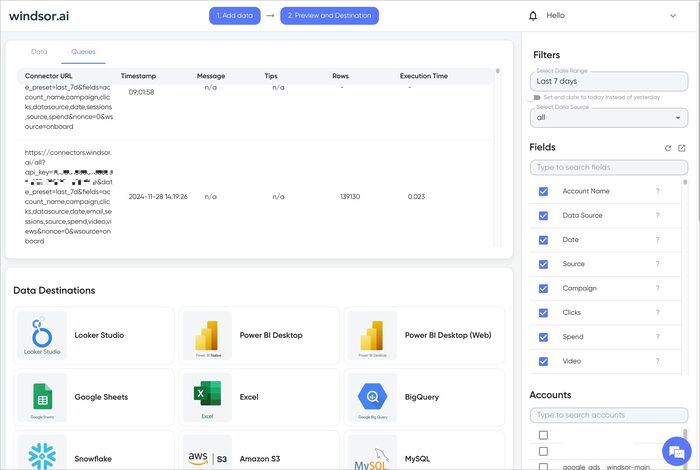
Task: Select Looker Studio destination icon
Action: tap(42, 336)
